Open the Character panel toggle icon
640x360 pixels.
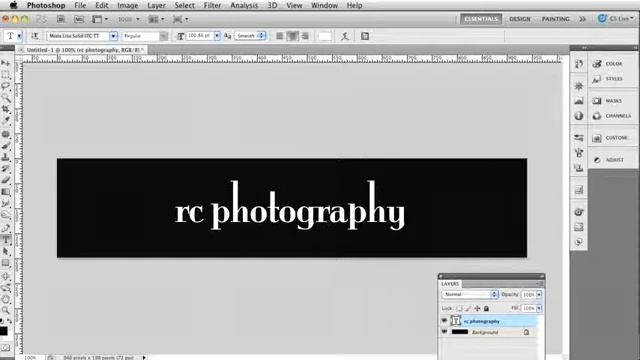pos(365,36)
